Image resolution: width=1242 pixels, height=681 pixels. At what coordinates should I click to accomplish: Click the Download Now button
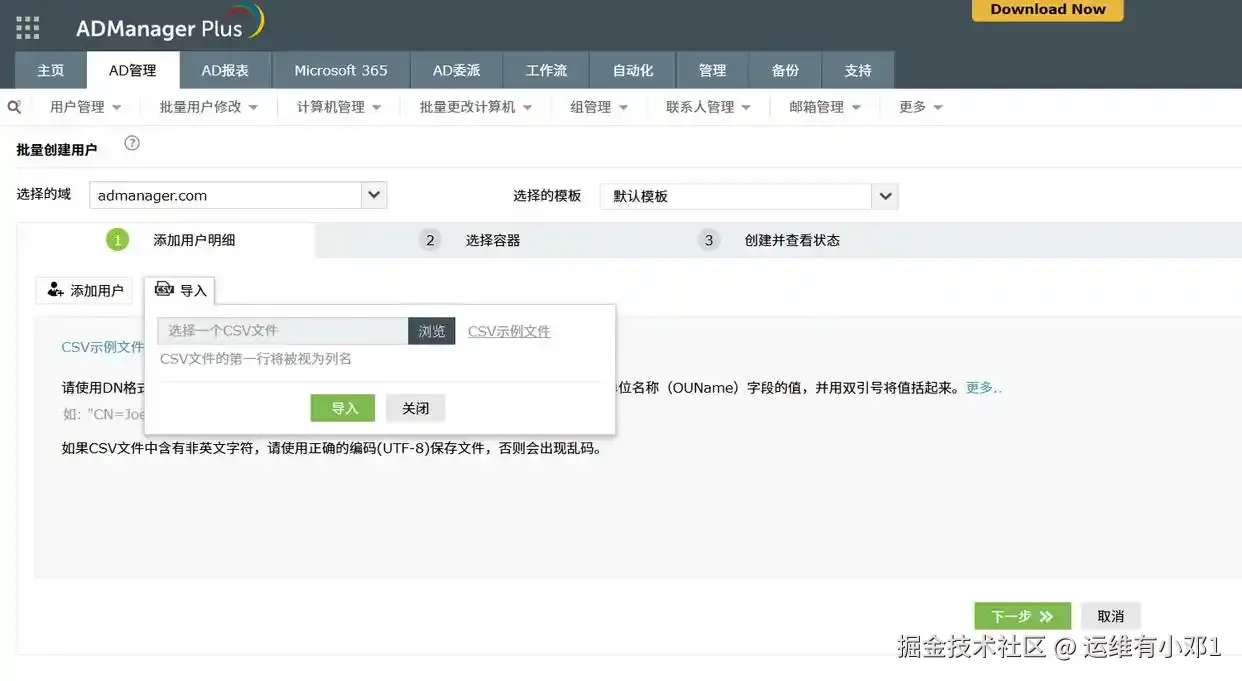pos(1048,10)
